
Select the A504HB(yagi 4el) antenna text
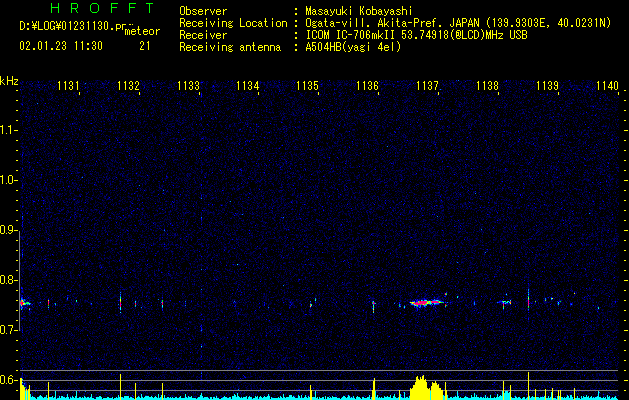[353, 47]
